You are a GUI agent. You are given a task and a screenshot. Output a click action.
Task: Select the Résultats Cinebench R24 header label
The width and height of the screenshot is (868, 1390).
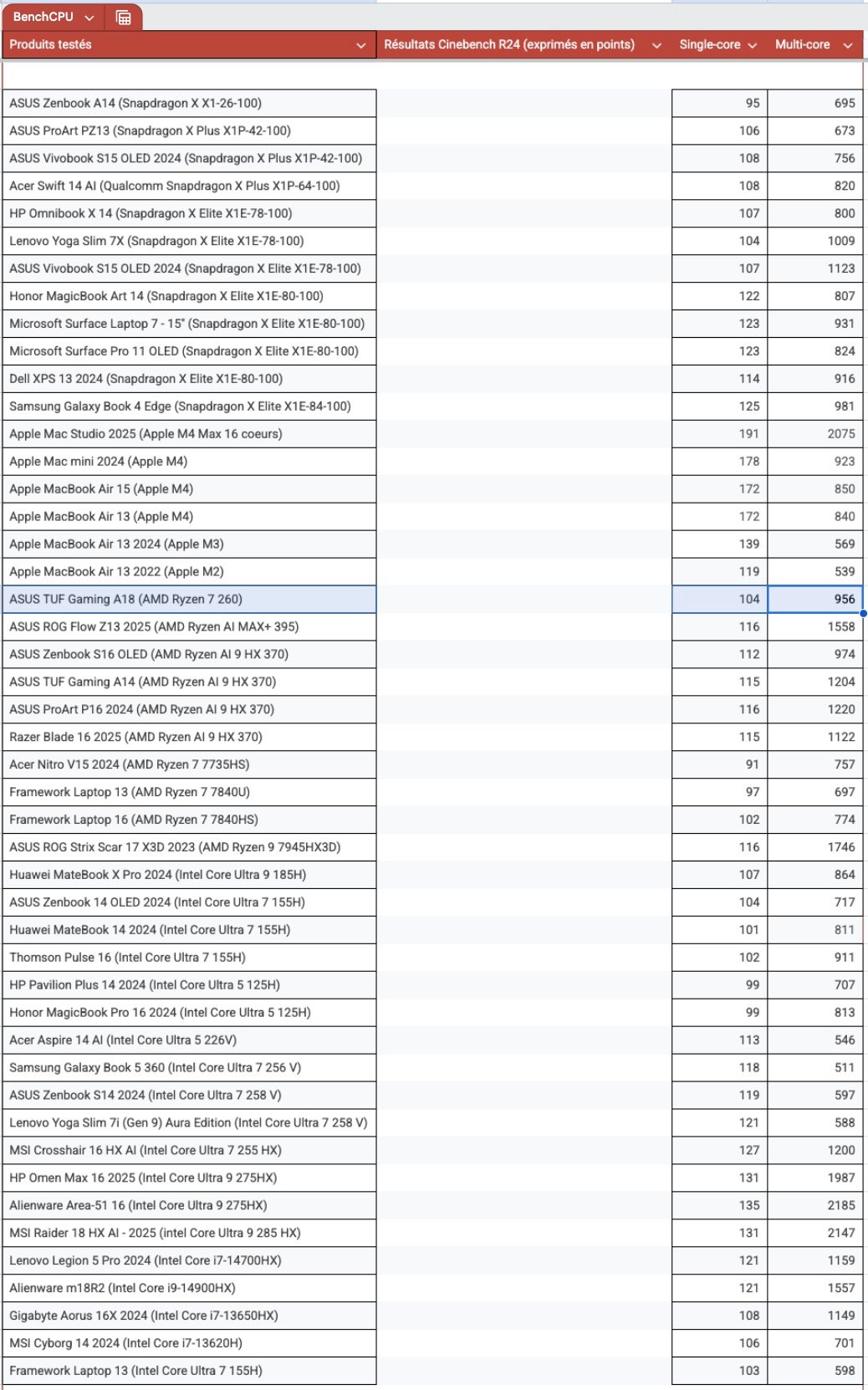click(509, 44)
